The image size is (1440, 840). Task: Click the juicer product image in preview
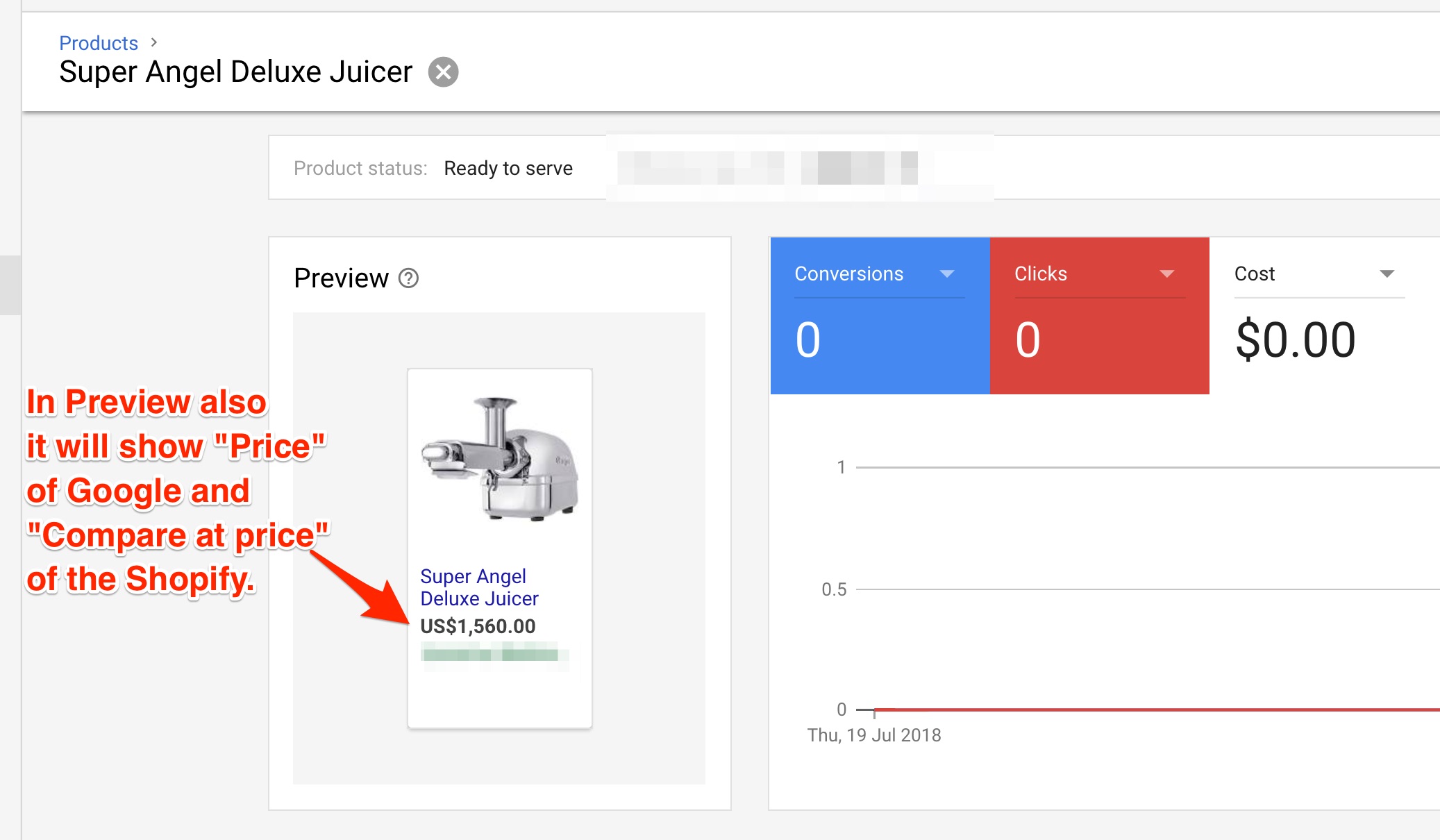pyautogui.click(x=500, y=458)
